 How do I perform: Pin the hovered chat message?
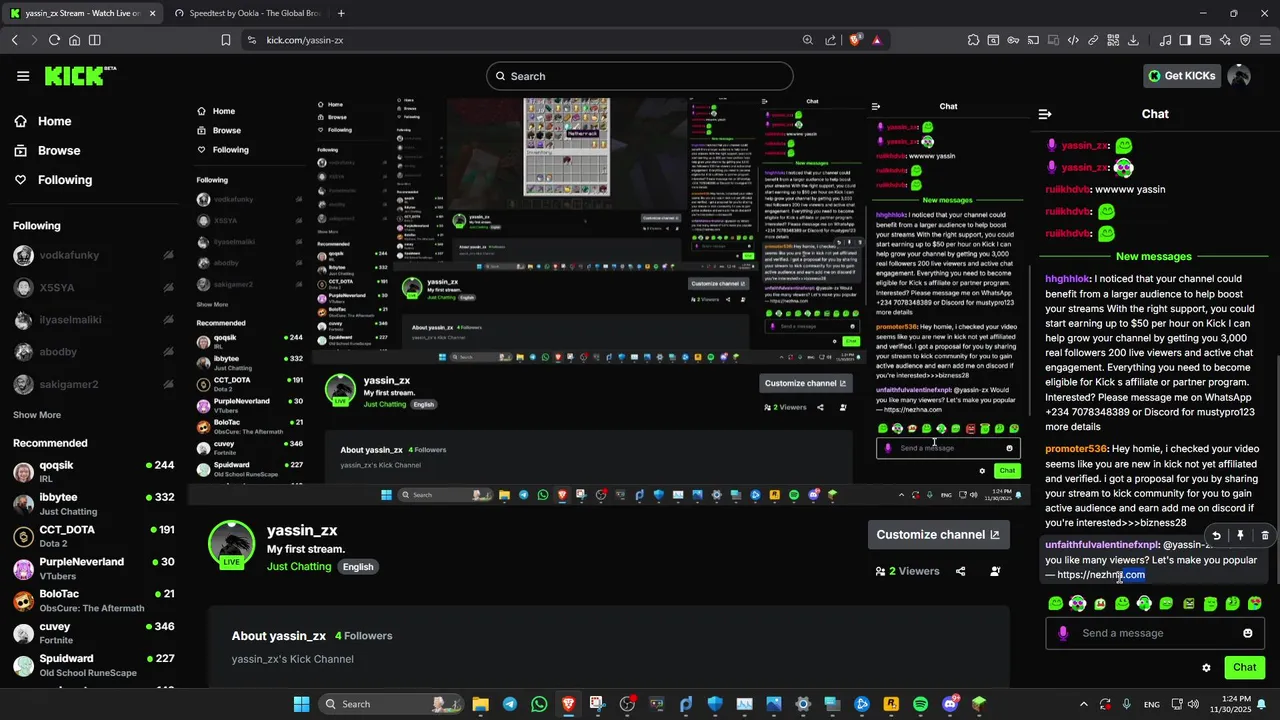pyautogui.click(x=1240, y=536)
